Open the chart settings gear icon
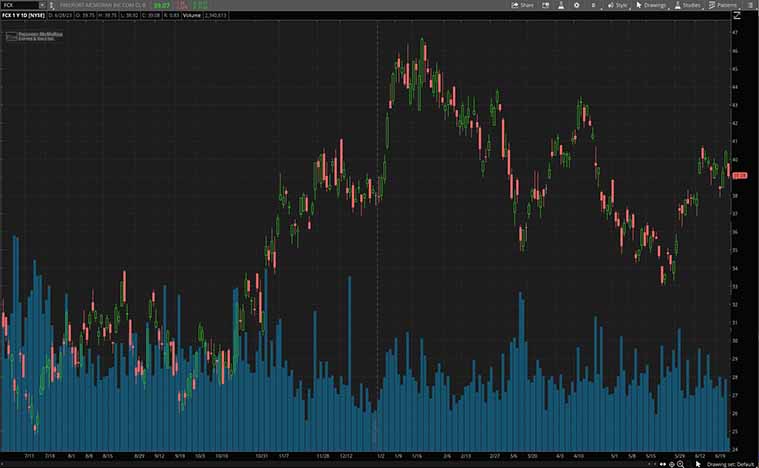The height and width of the screenshot is (468, 759). click(577, 5)
